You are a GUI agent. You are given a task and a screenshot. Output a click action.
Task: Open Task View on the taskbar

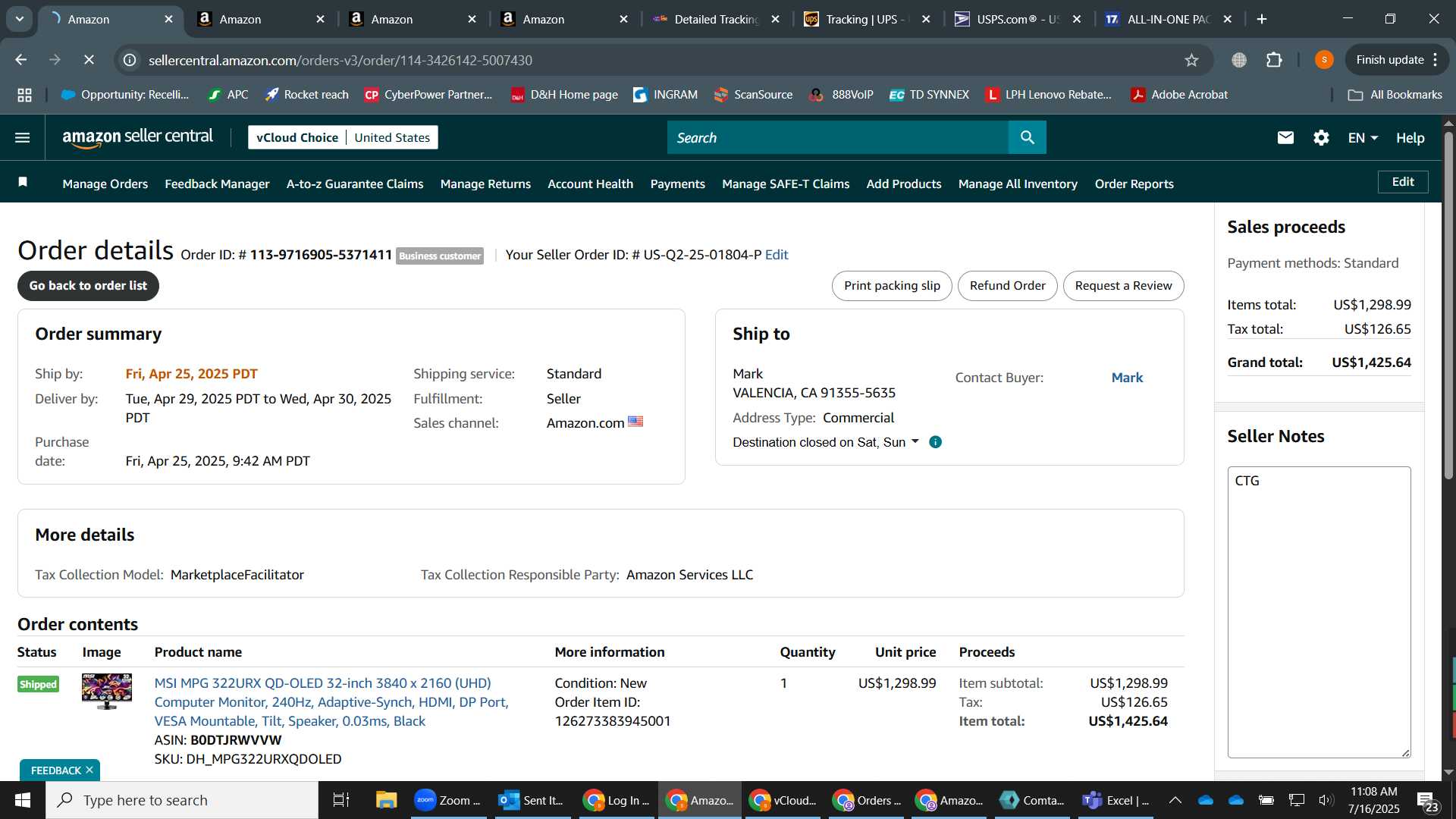341,800
